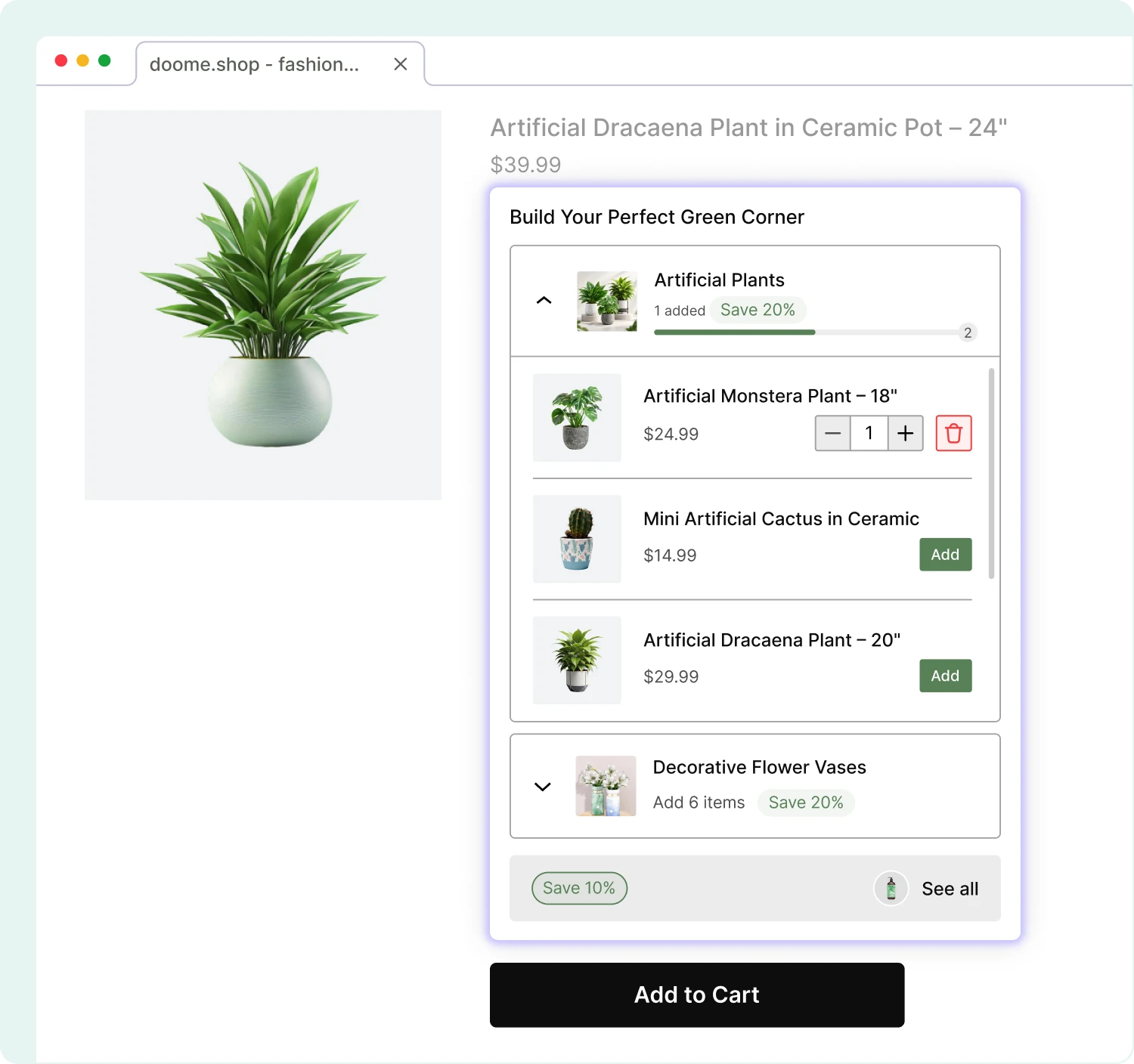Click the $14.99 Cactus price
The image size is (1134, 1064).
(670, 555)
